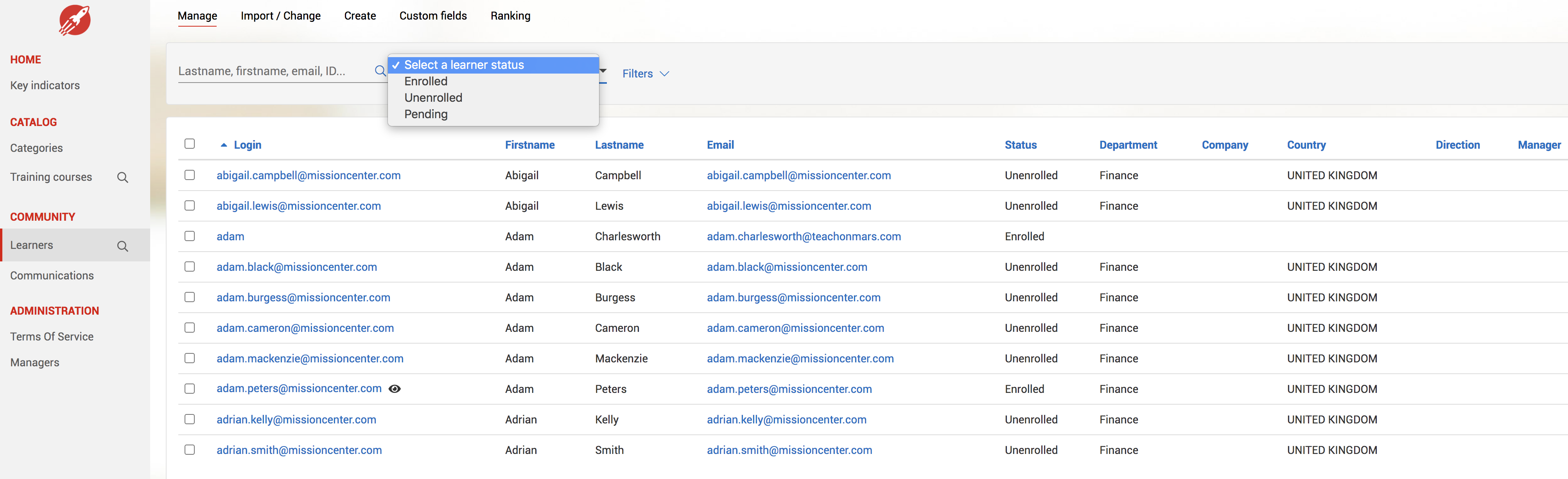Open Key indicators in the sidebar
Image resolution: width=1568 pixels, height=479 pixels.
point(45,85)
